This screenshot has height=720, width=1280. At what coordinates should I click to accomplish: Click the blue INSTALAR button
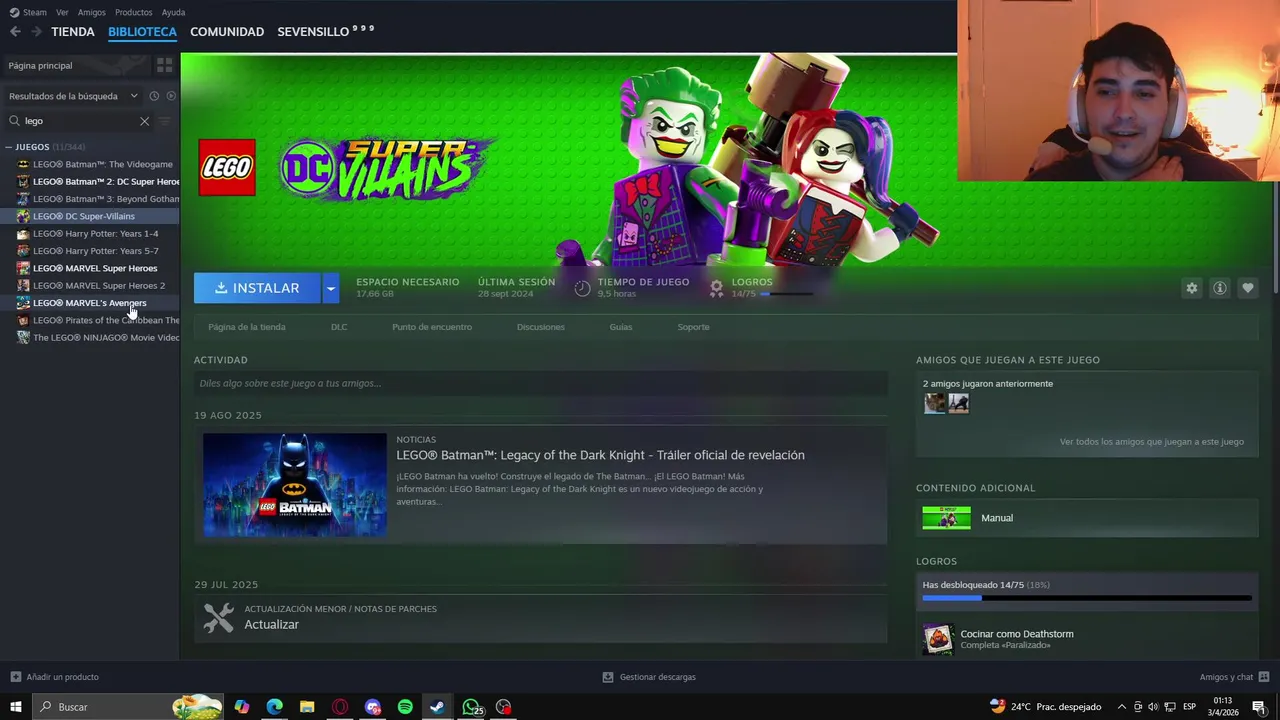(x=257, y=288)
